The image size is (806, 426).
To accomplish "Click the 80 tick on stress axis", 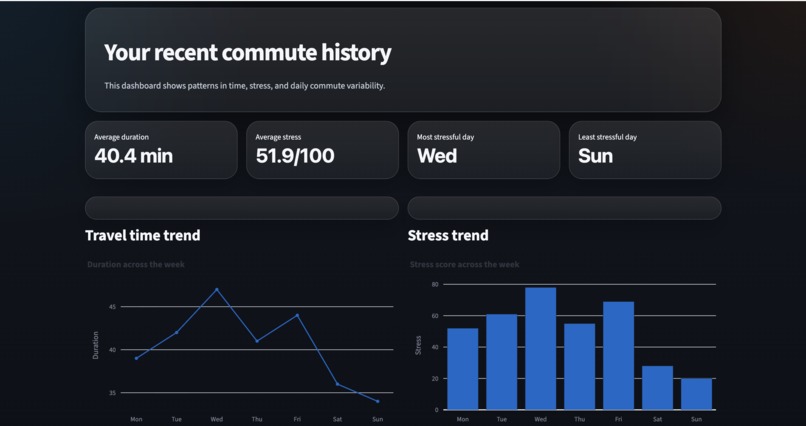I will (435, 284).
